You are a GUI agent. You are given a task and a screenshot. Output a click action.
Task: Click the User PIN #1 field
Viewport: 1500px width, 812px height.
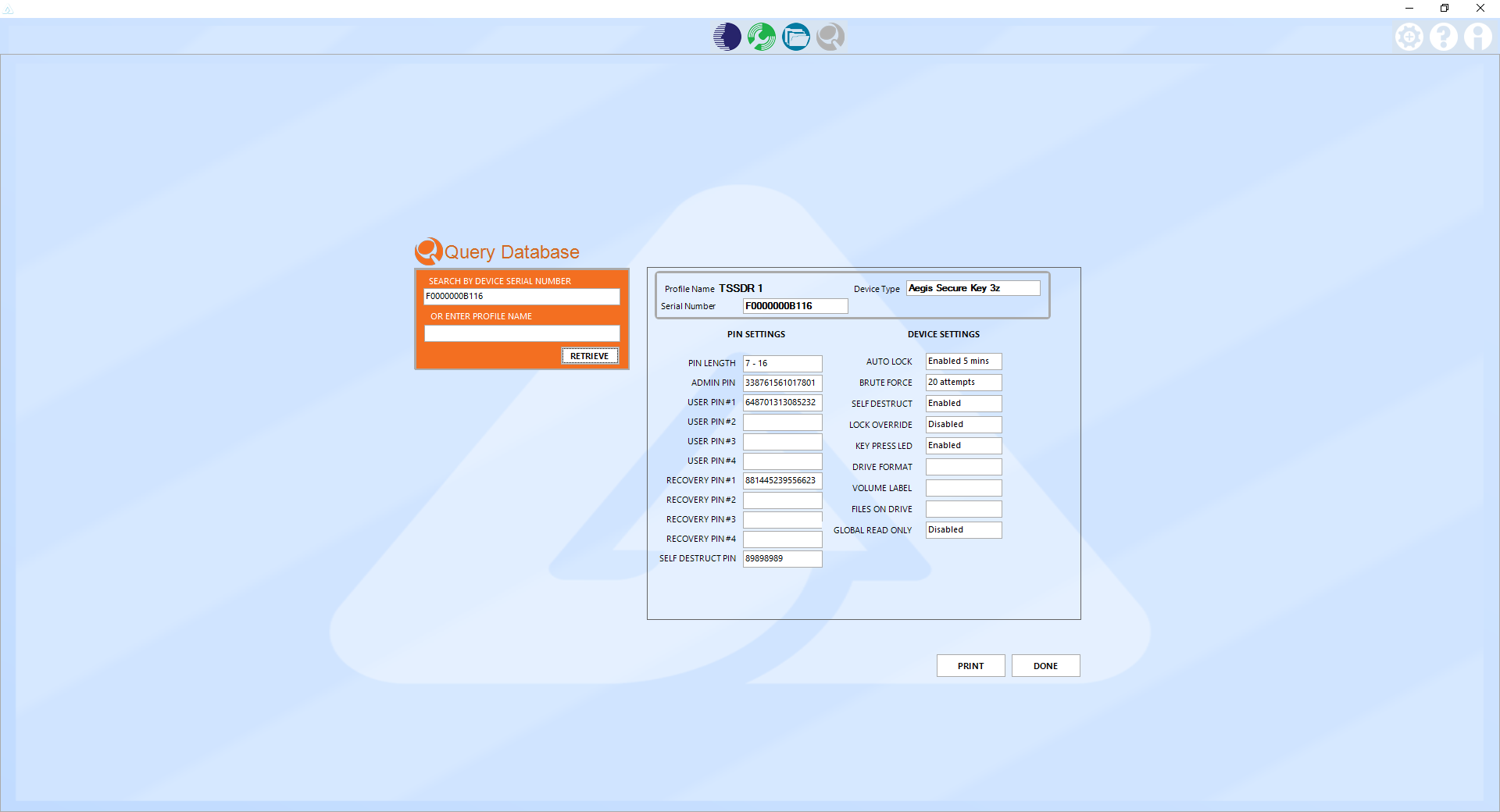[782, 402]
